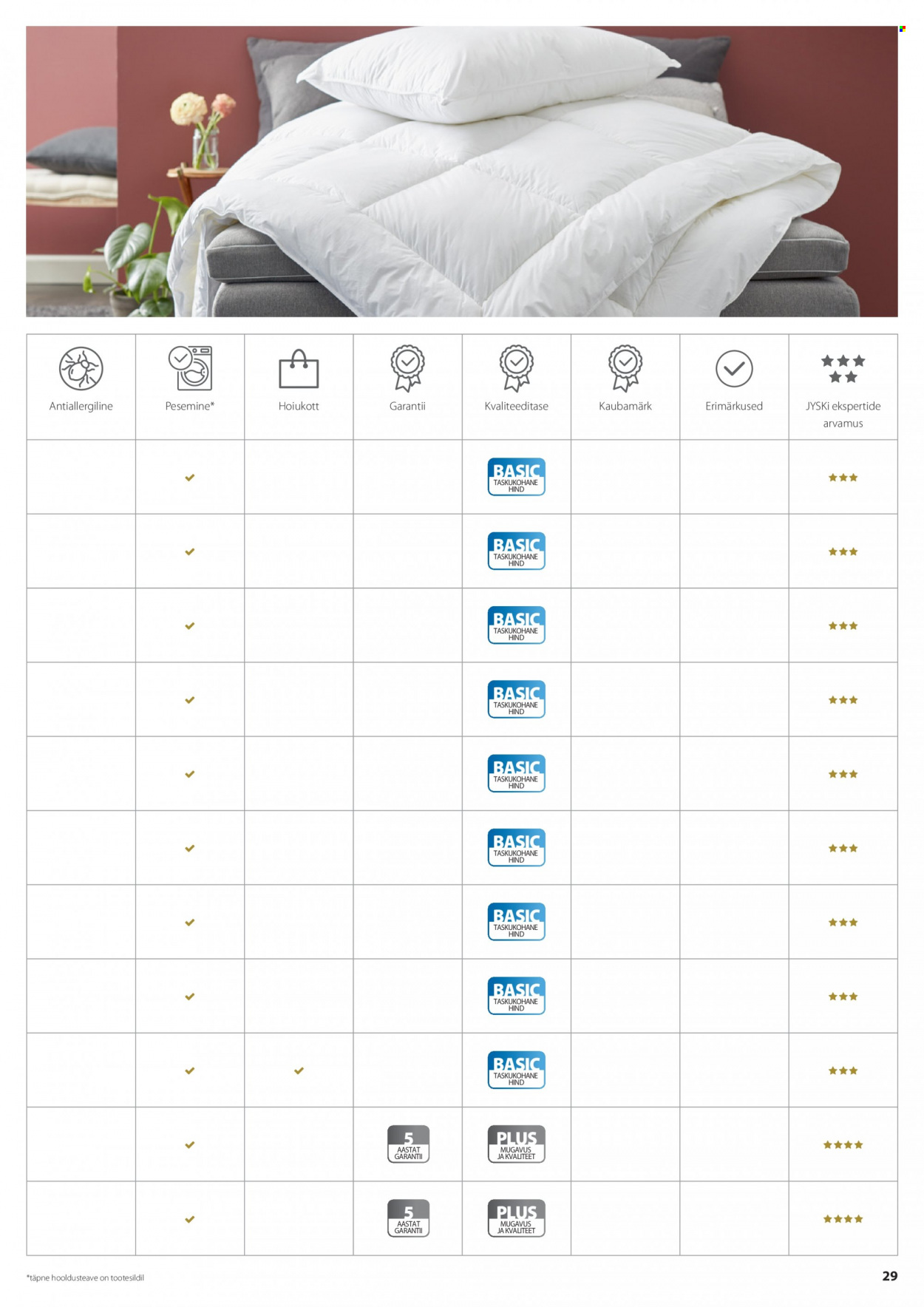Image resolution: width=924 pixels, height=1307 pixels.
Task: Click the Pesemine washing machine icon
Action: (190, 367)
